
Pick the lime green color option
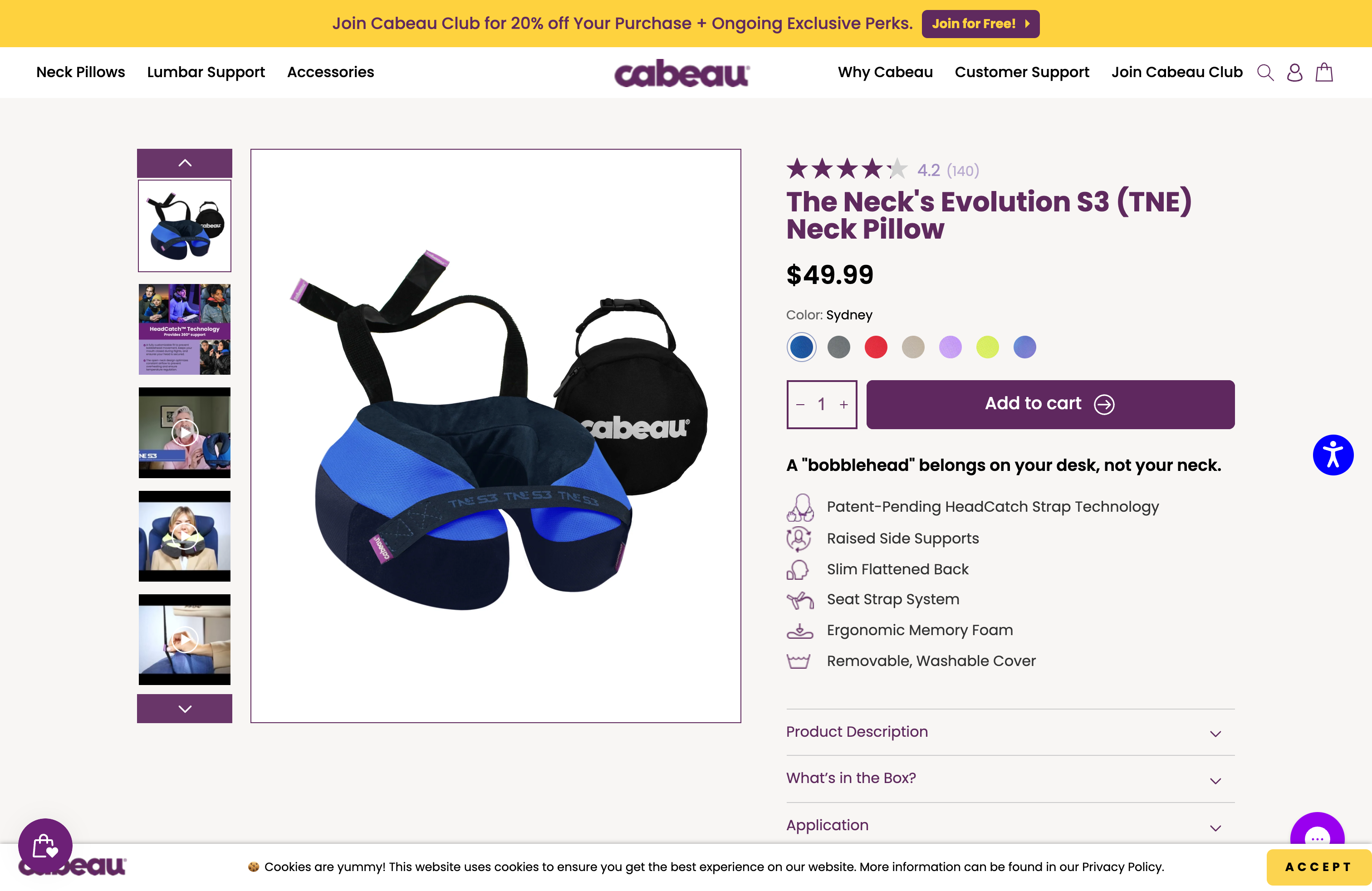(x=988, y=348)
